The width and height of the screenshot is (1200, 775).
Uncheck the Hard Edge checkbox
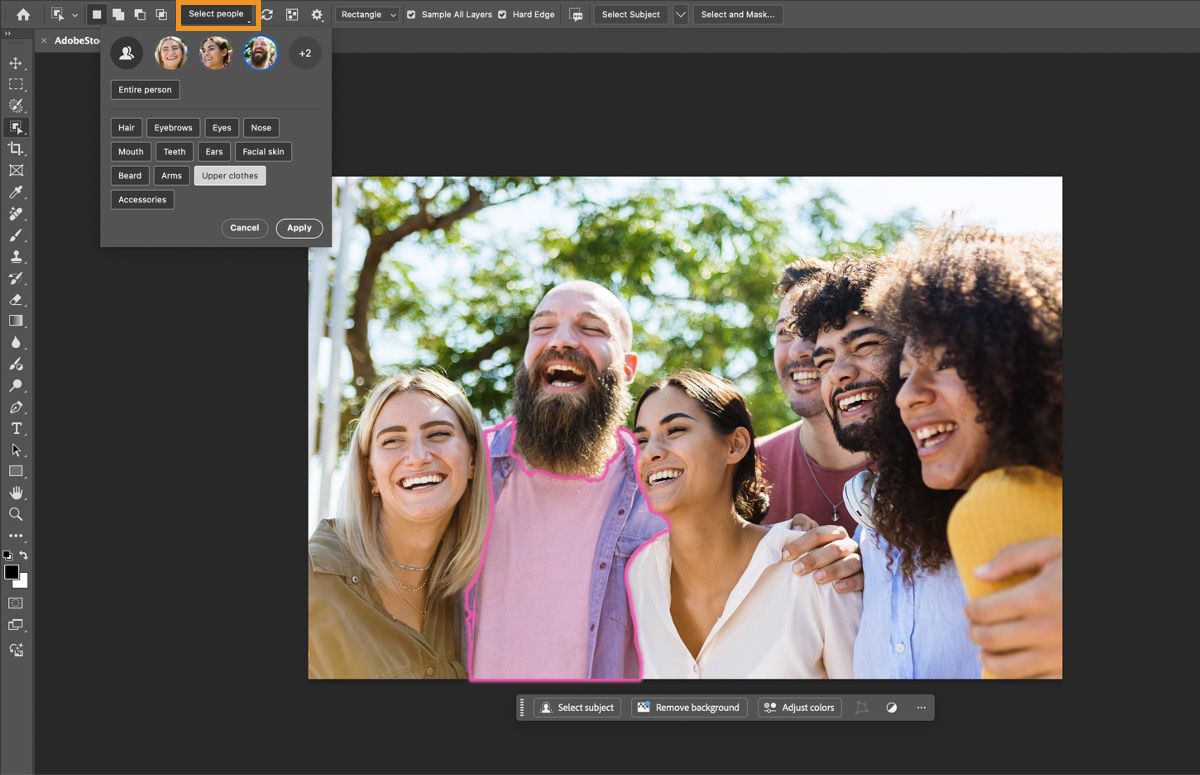point(502,15)
